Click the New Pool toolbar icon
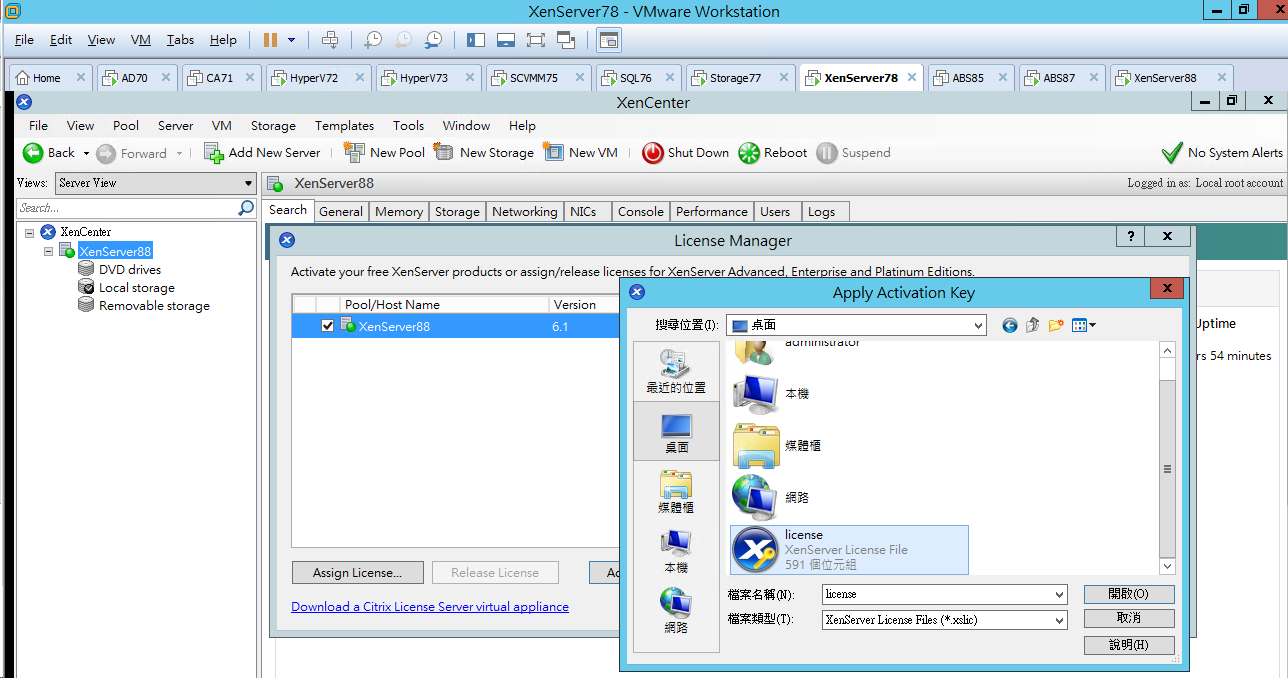Screen dimensions: 1288x678 click(x=354, y=152)
